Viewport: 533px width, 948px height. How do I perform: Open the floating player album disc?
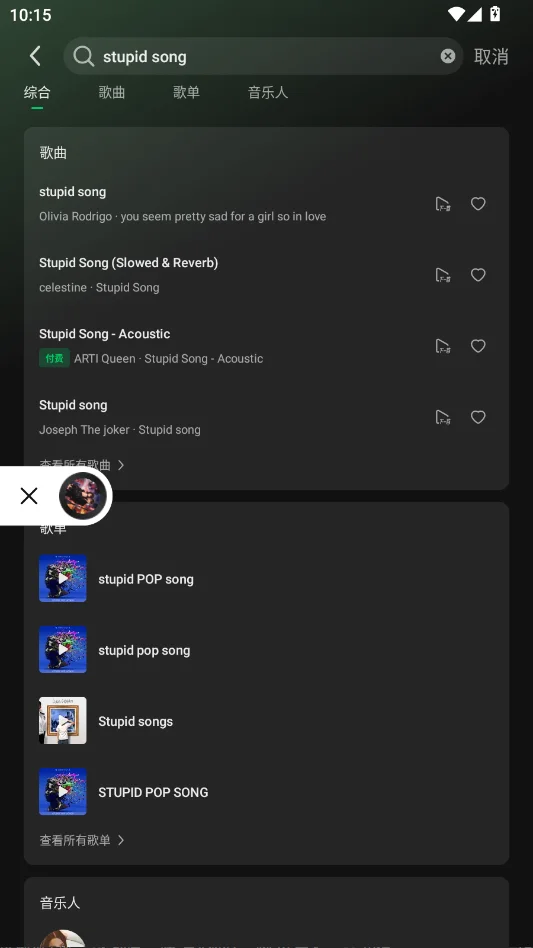(83, 496)
